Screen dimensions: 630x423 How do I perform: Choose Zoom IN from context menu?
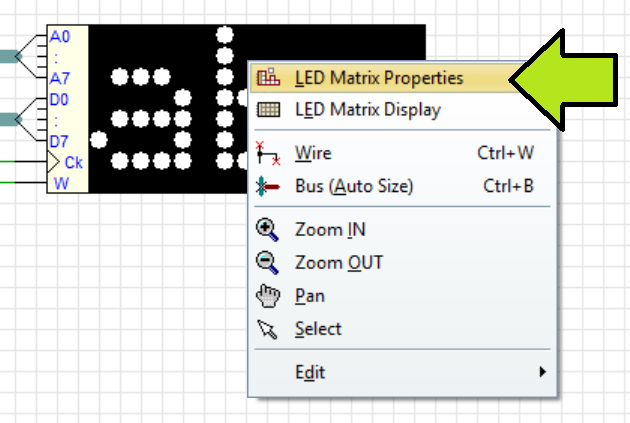pos(402,230)
